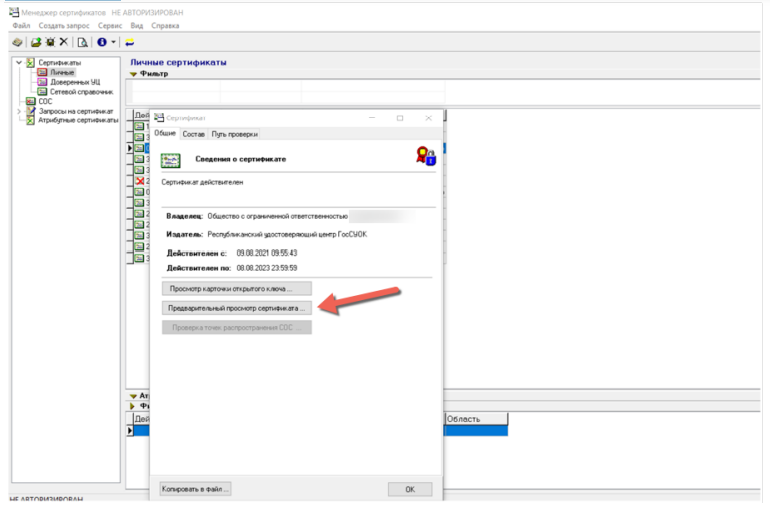This screenshot has width=770, height=509.
Task: Open dropdown arrow next to info icon
Action: click(113, 42)
